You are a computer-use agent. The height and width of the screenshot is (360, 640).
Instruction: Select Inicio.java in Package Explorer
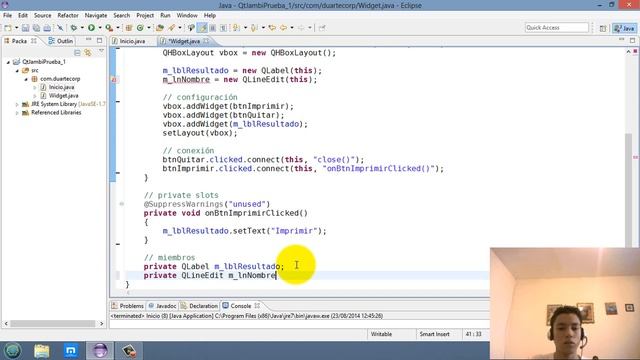61,87
